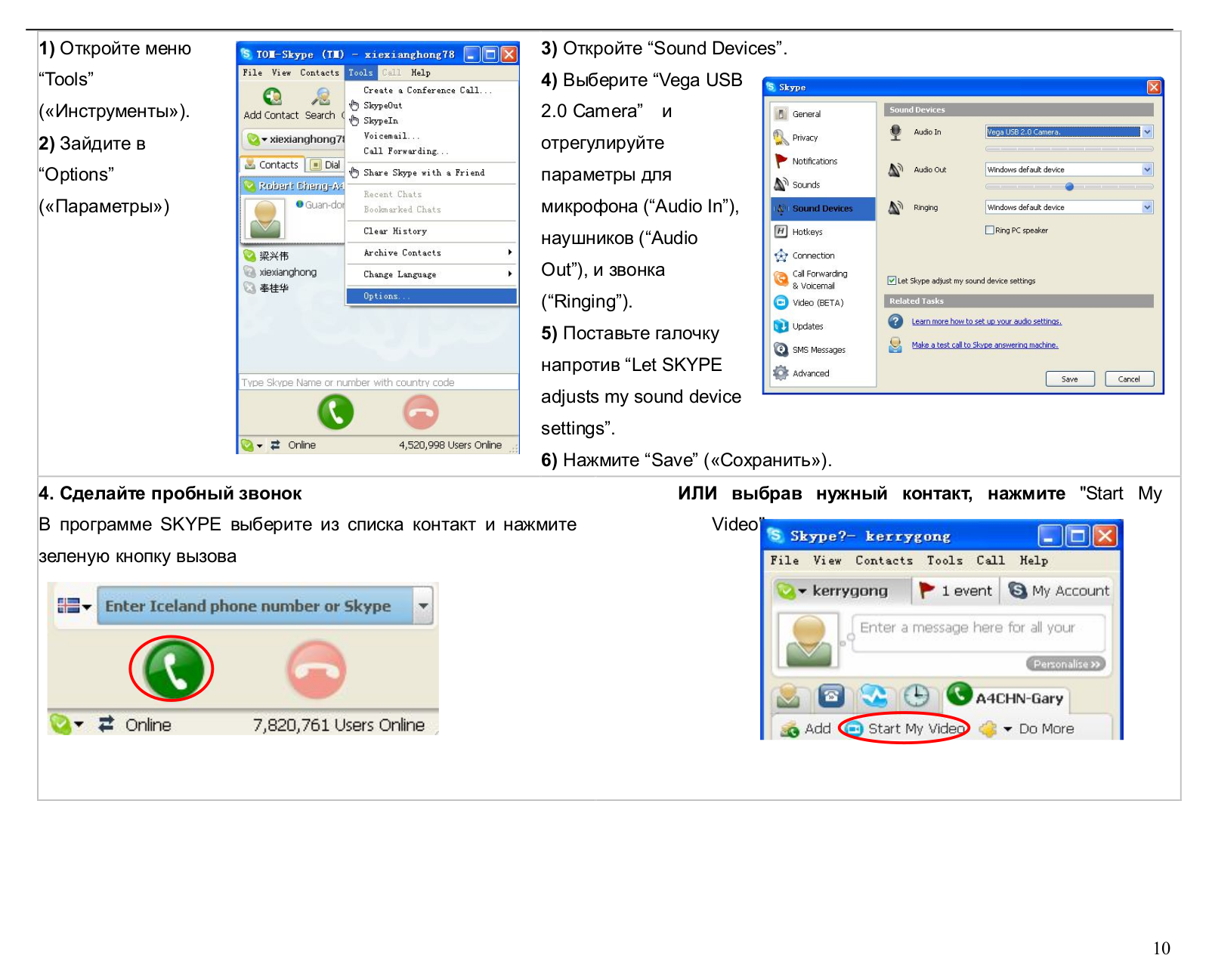The width and height of the screenshot is (1209, 980).
Task: Click green call button in TOM-Skype window
Action: (x=335, y=413)
